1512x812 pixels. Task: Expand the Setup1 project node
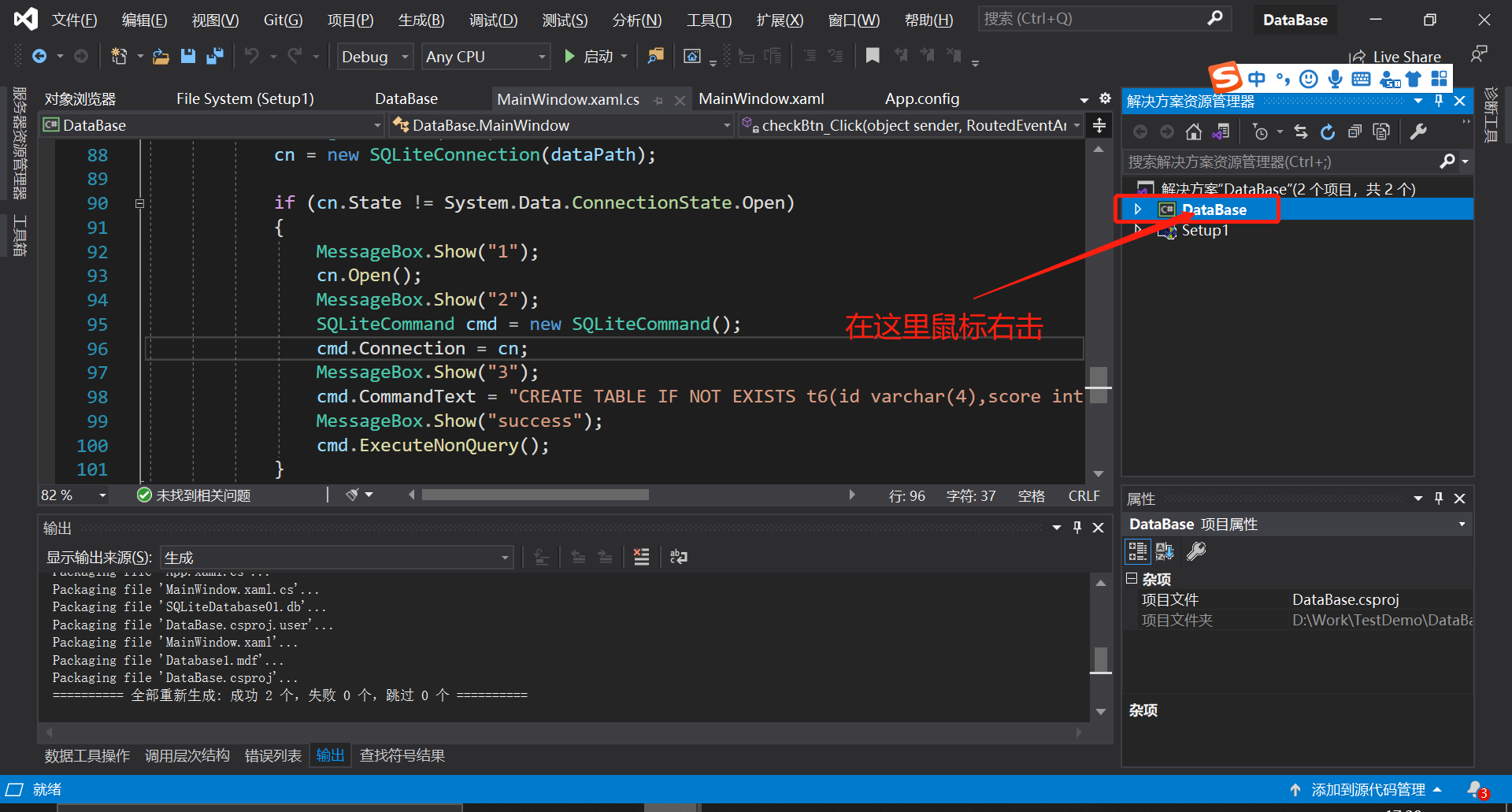[1138, 230]
